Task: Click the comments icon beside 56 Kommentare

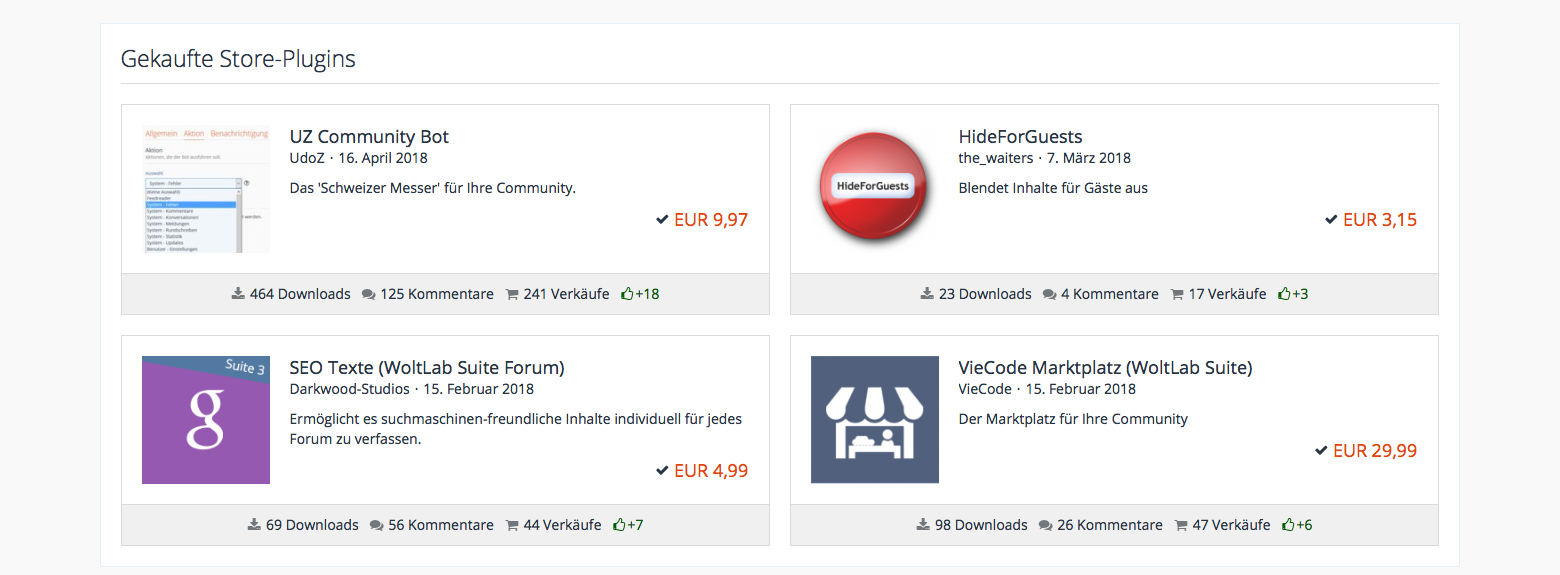Action: point(377,525)
